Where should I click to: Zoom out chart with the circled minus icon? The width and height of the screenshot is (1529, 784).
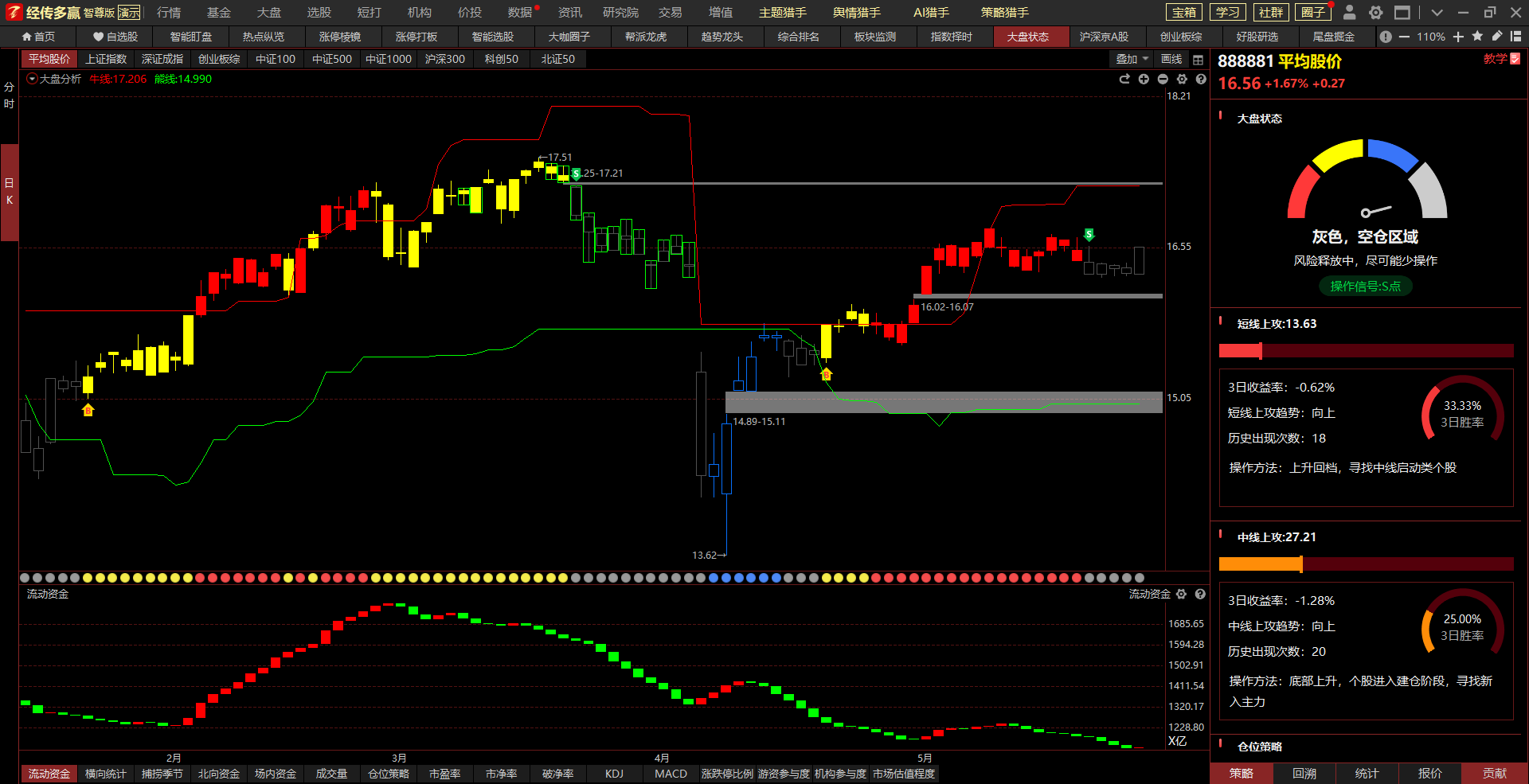pyautogui.click(x=1163, y=79)
